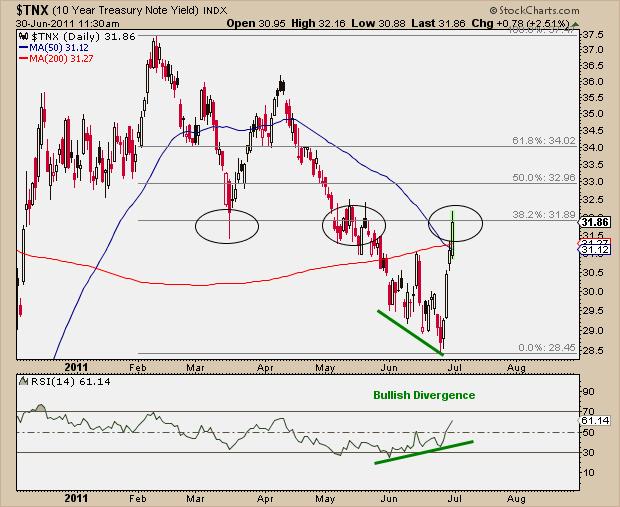The width and height of the screenshot is (620, 507).
Task: Select the 'MA(200) 31.27' legend entry
Action: (x=61, y=59)
